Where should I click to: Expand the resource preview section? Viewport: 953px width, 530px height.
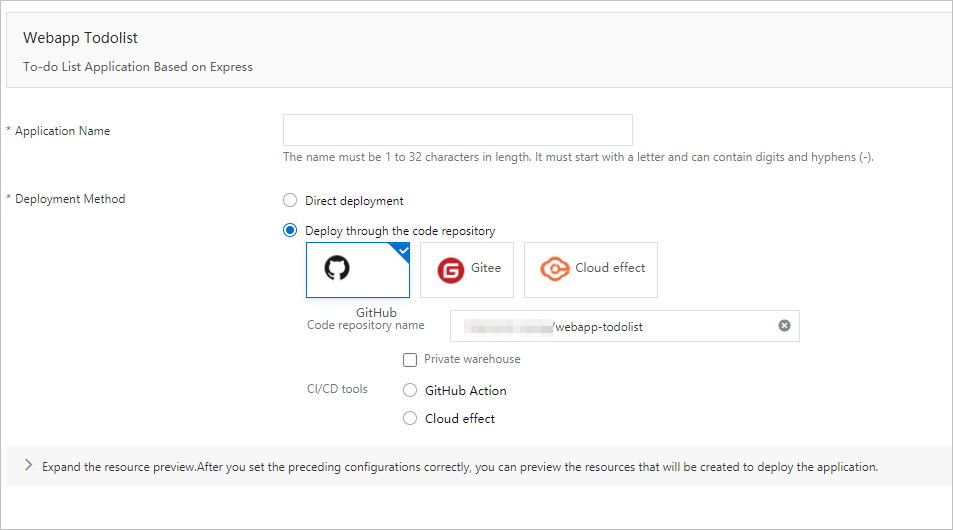tap(28, 466)
